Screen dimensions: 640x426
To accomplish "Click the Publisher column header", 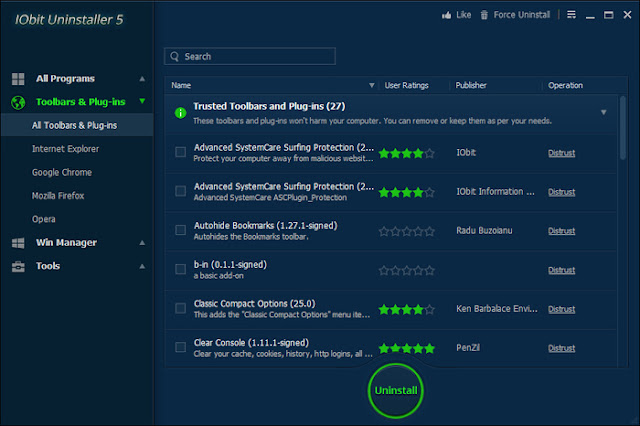I will pos(471,85).
